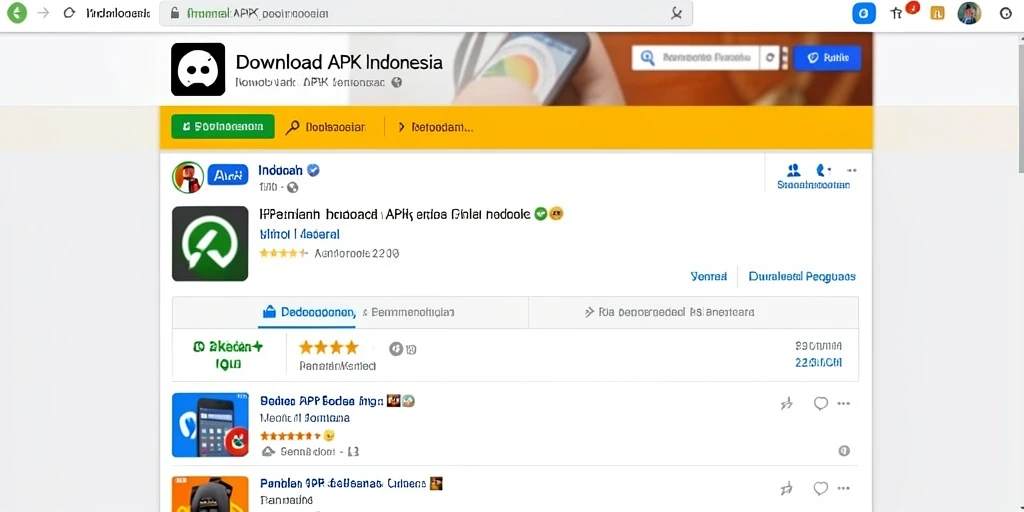
Task: Open the browser menu circle icon at far right
Action: point(1006,13)
